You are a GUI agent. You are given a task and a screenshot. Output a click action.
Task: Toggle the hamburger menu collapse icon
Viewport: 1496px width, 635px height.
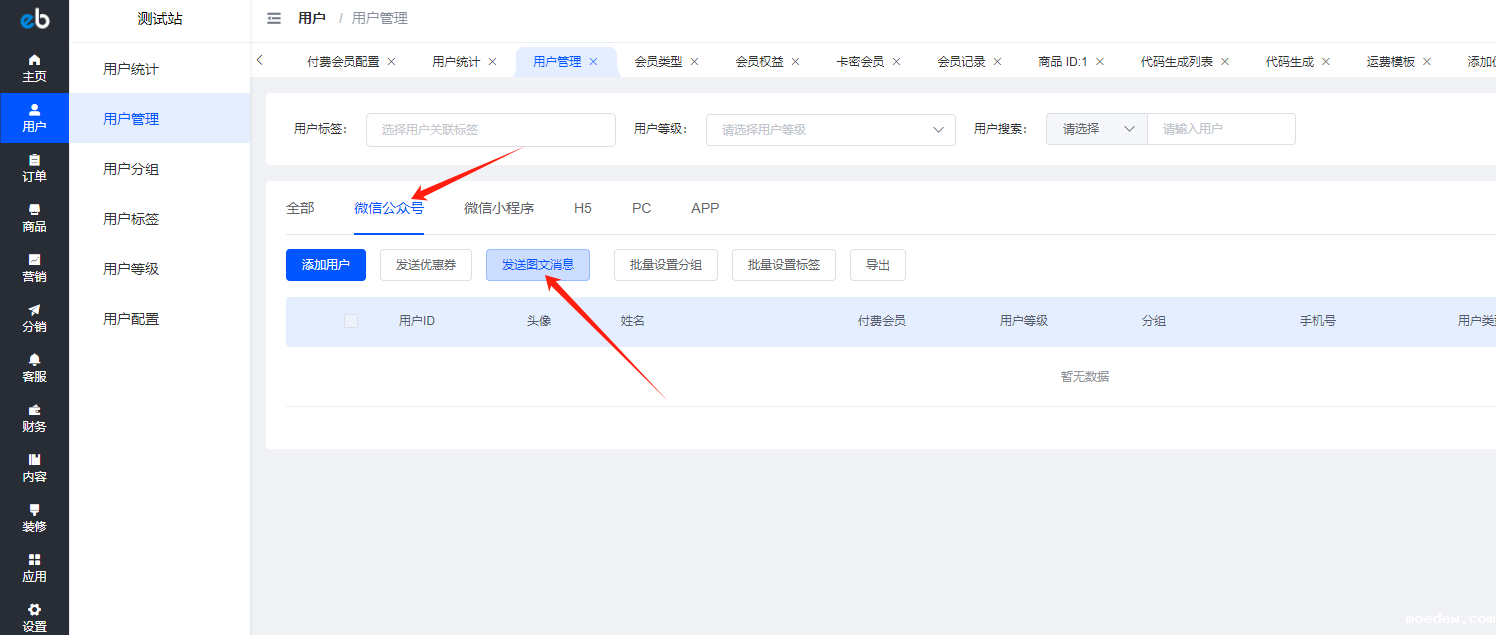274,18
